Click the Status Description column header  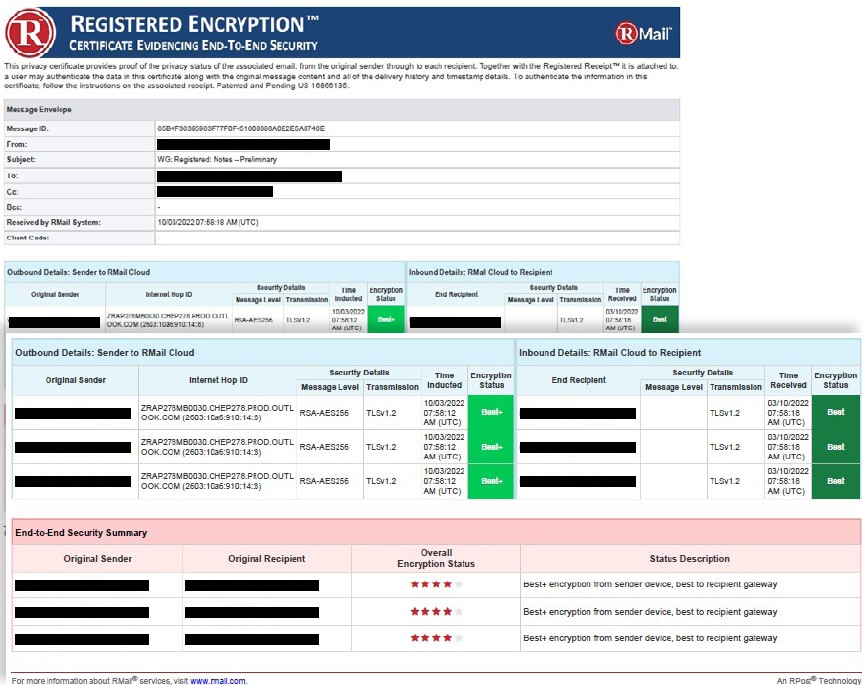pos(689,559)
